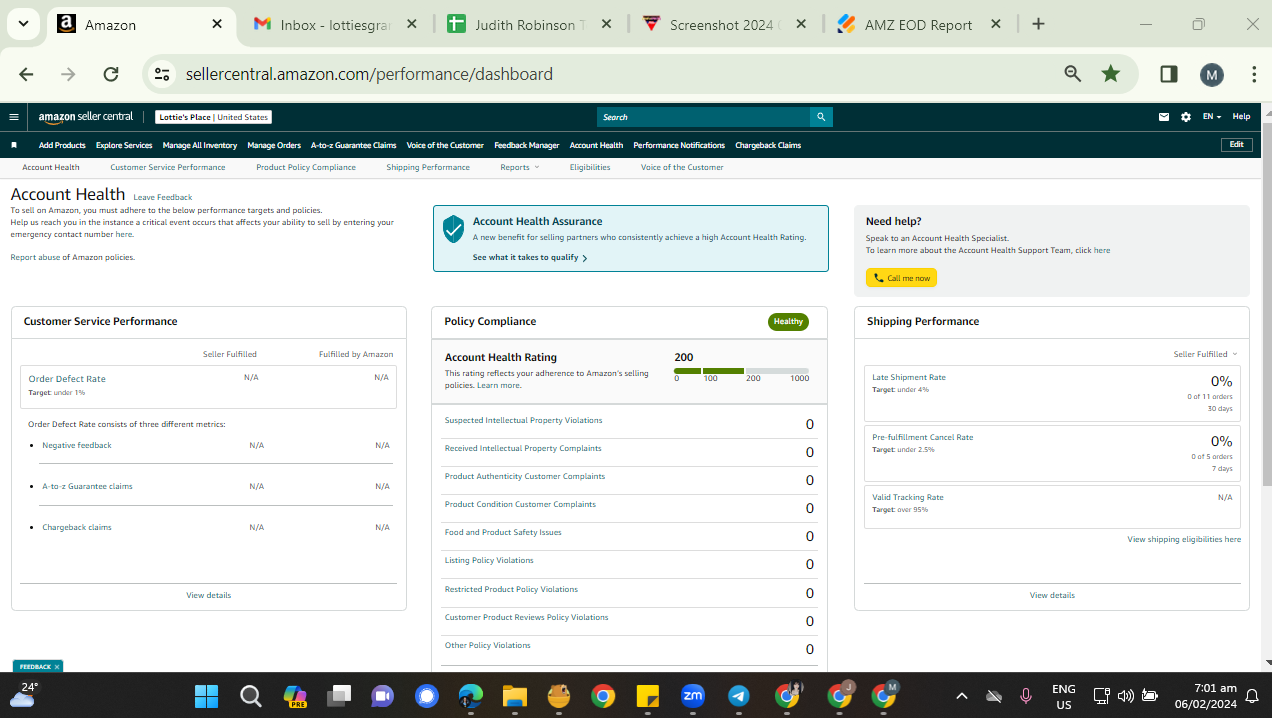Click the Chrome zoom magnifier icon
The height and width of the screenshot is (718, 1272).
1073,74
